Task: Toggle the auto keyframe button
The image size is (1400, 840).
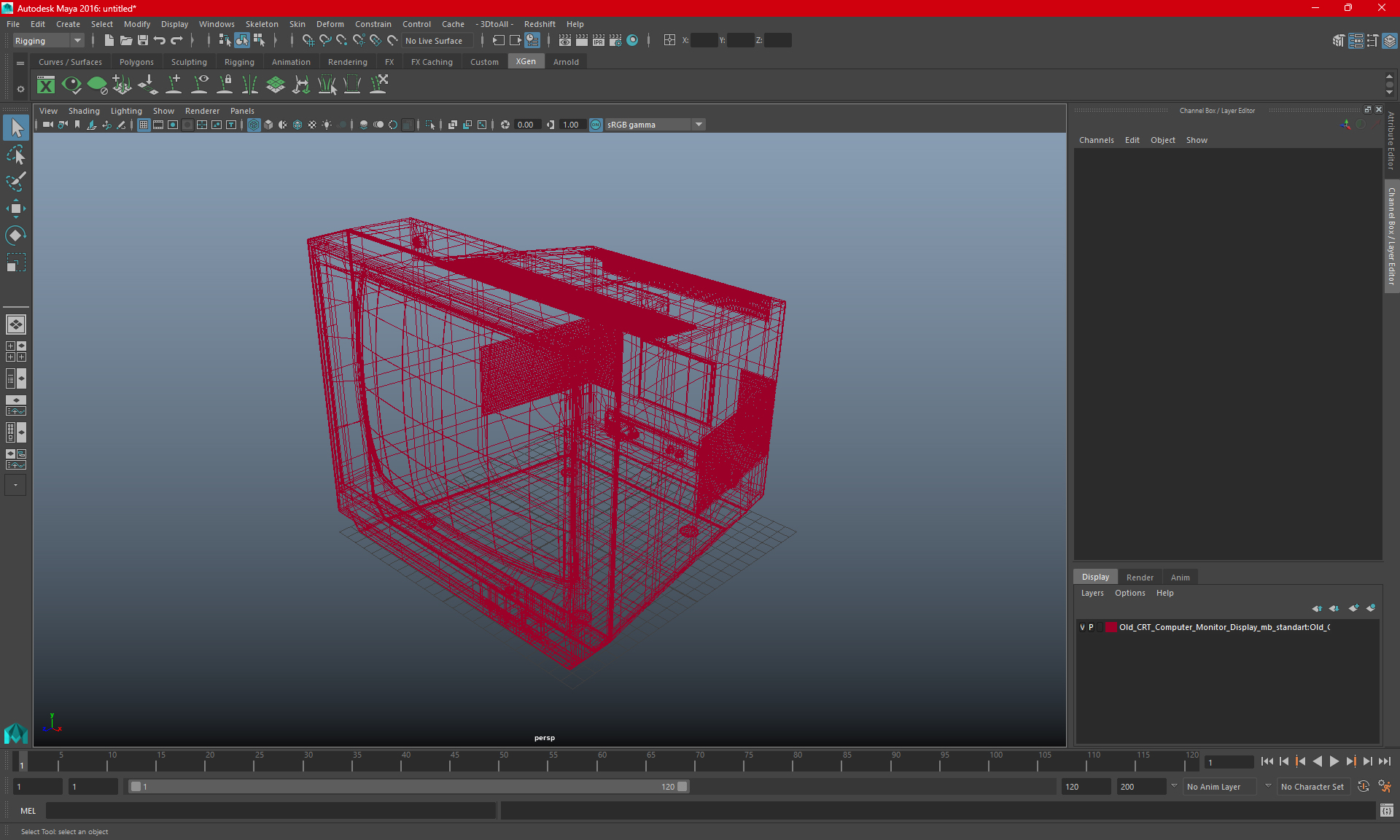Action: point(1364,787)
